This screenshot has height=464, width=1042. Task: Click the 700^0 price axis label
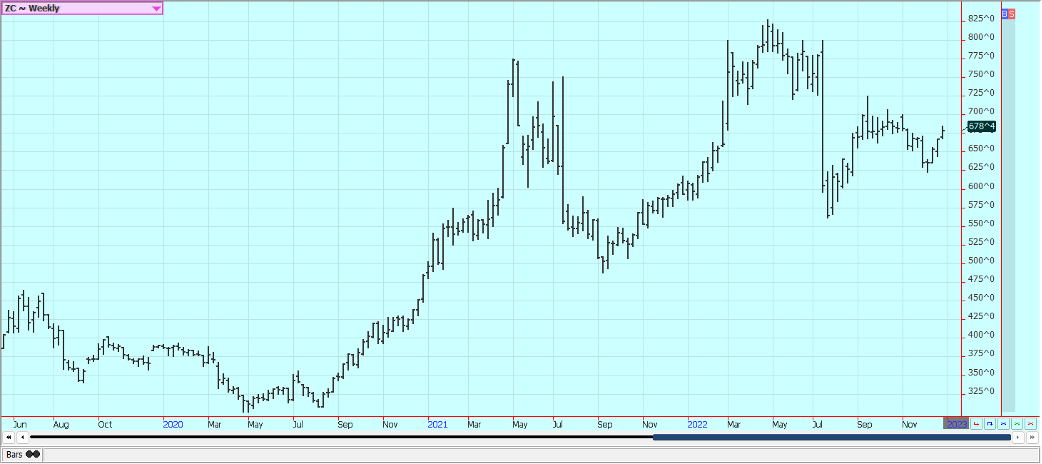[981, 112]
